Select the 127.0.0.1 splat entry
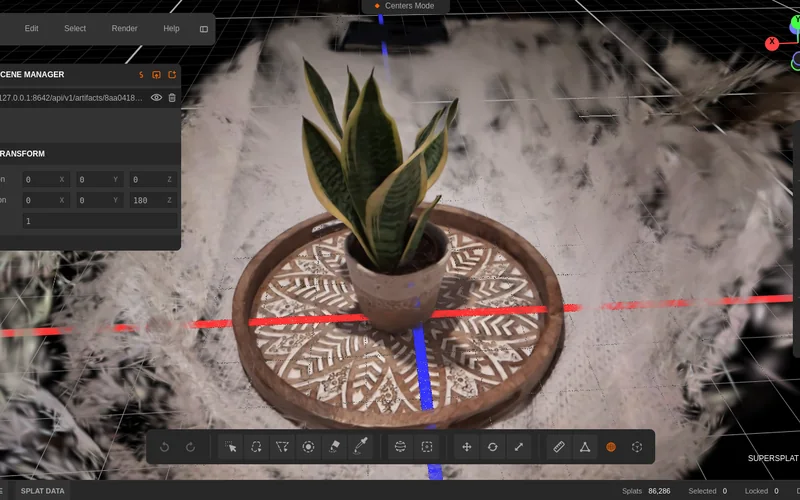This screenshot has width=800, height=500. coord(71,97)
